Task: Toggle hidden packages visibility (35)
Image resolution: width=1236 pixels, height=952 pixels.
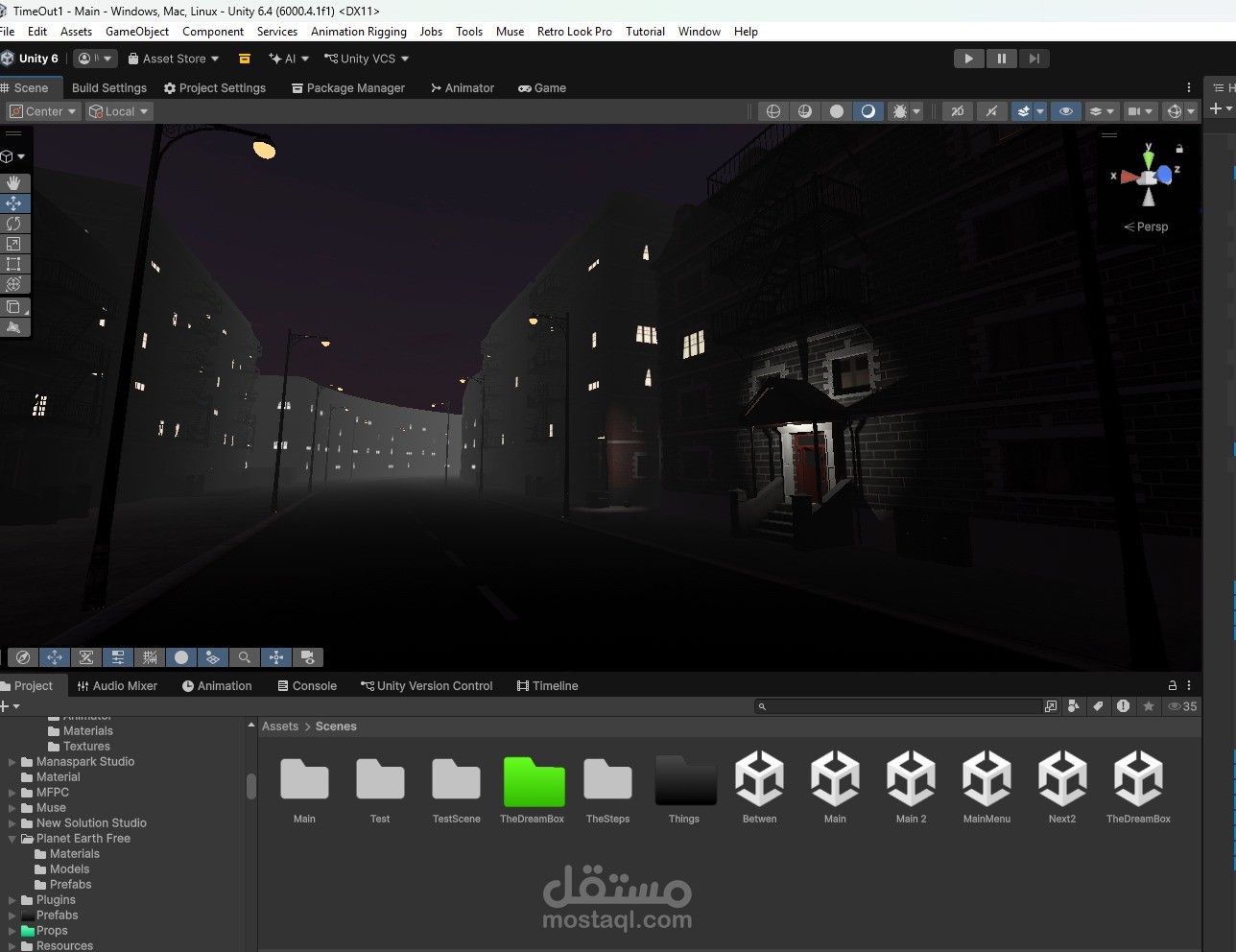Action: (x=1182, y=706)
